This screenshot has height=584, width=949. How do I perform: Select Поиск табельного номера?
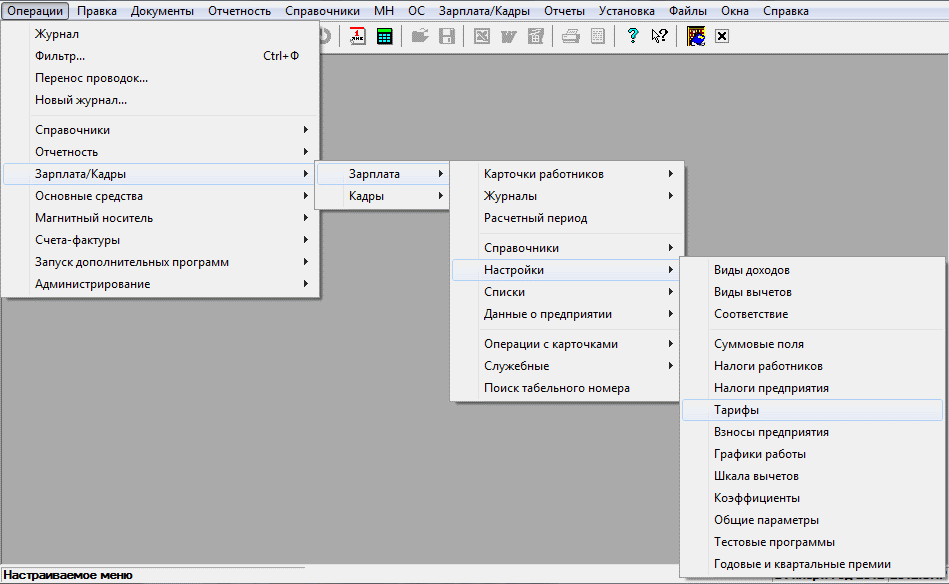pos(566,388)
